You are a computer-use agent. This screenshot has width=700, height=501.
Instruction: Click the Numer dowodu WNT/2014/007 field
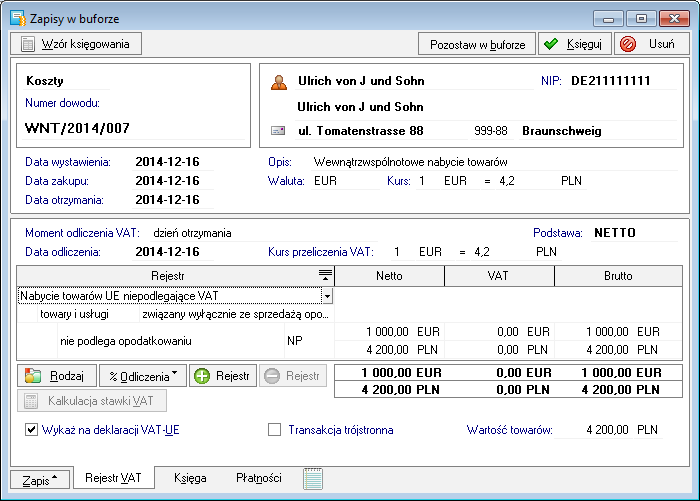133,128
